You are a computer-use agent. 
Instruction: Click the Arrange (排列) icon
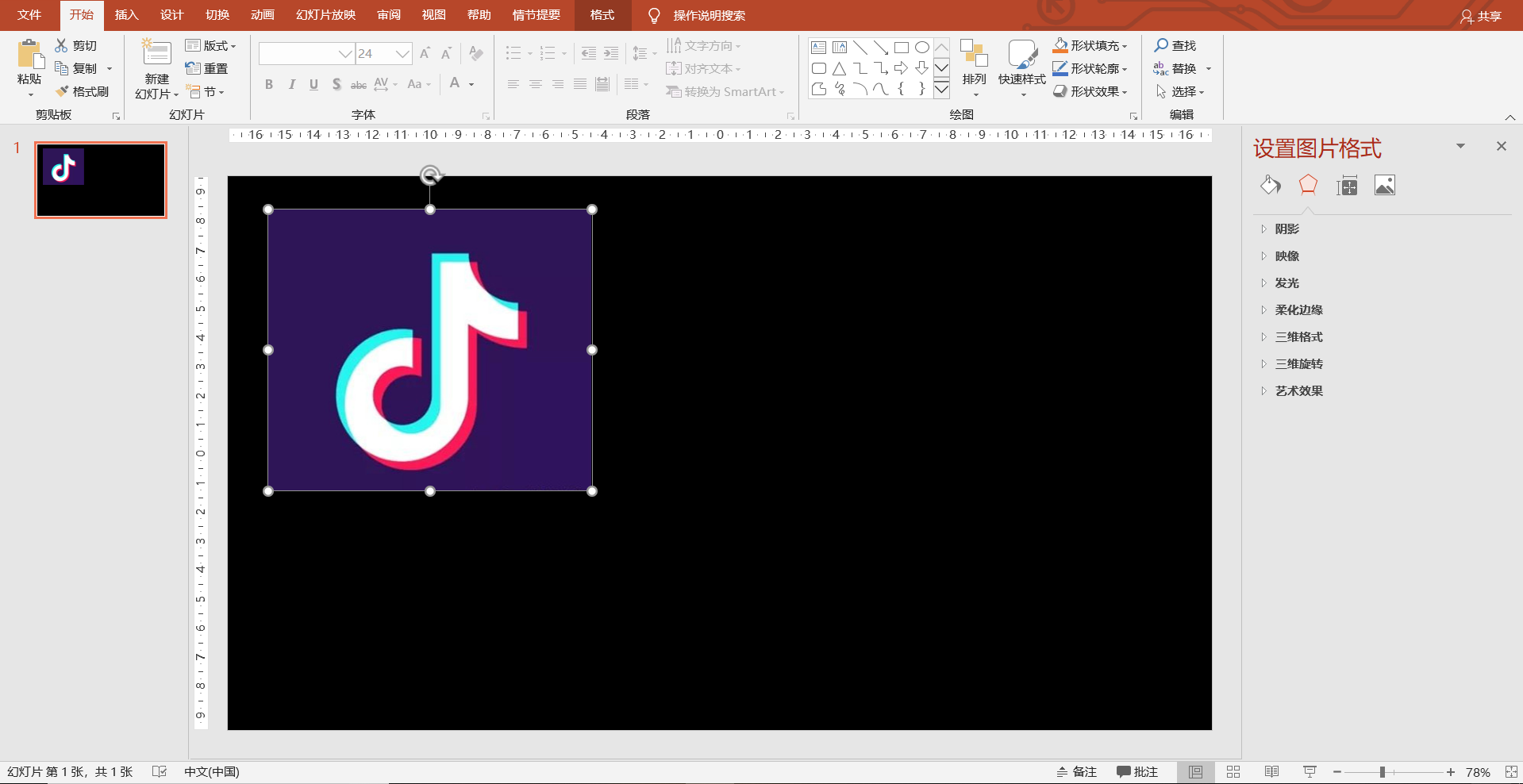[974, 53]
